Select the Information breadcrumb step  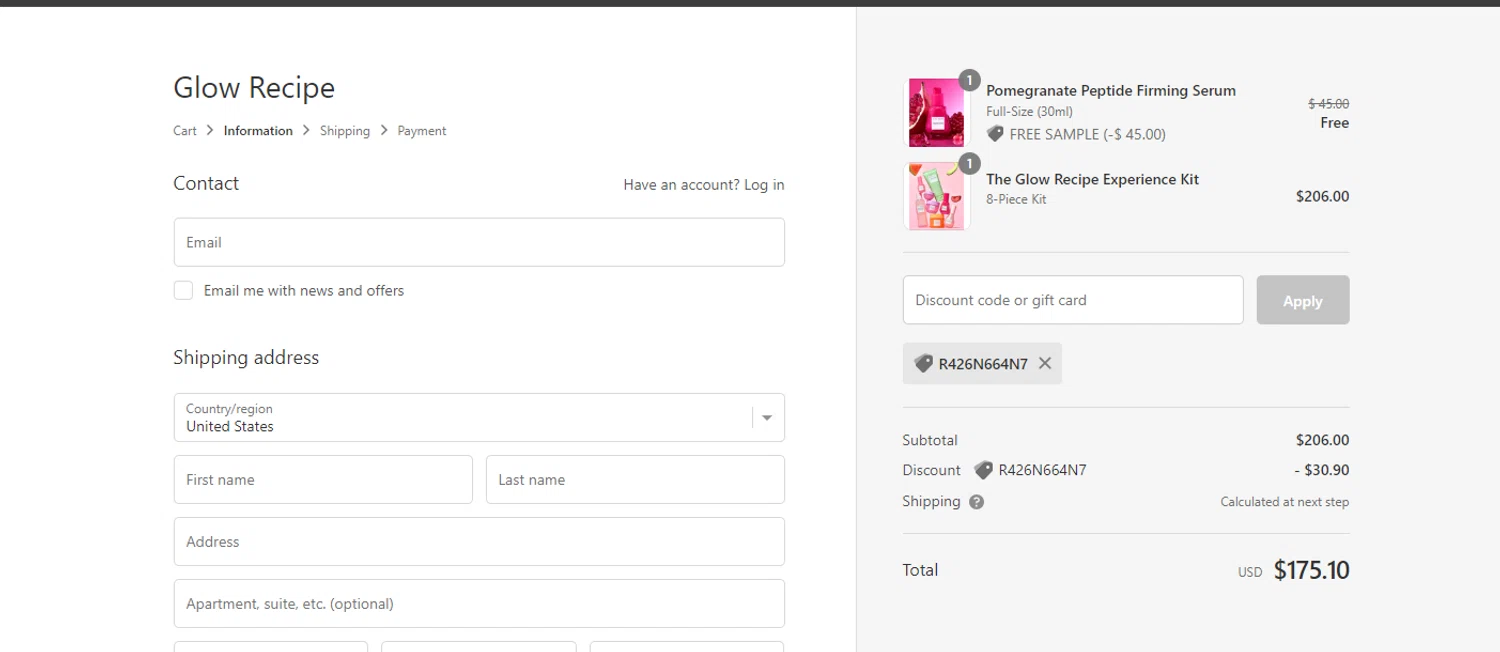[258, 131]
